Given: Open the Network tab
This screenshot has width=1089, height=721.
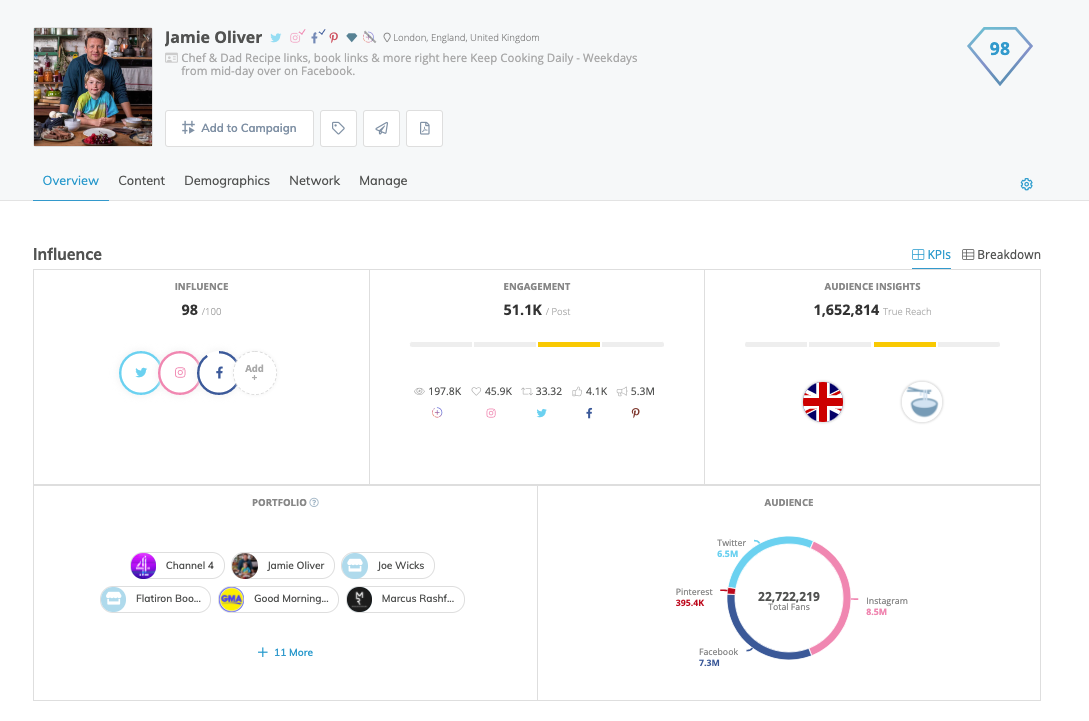Looking at the screenshot, I should (x=315, y=181).
